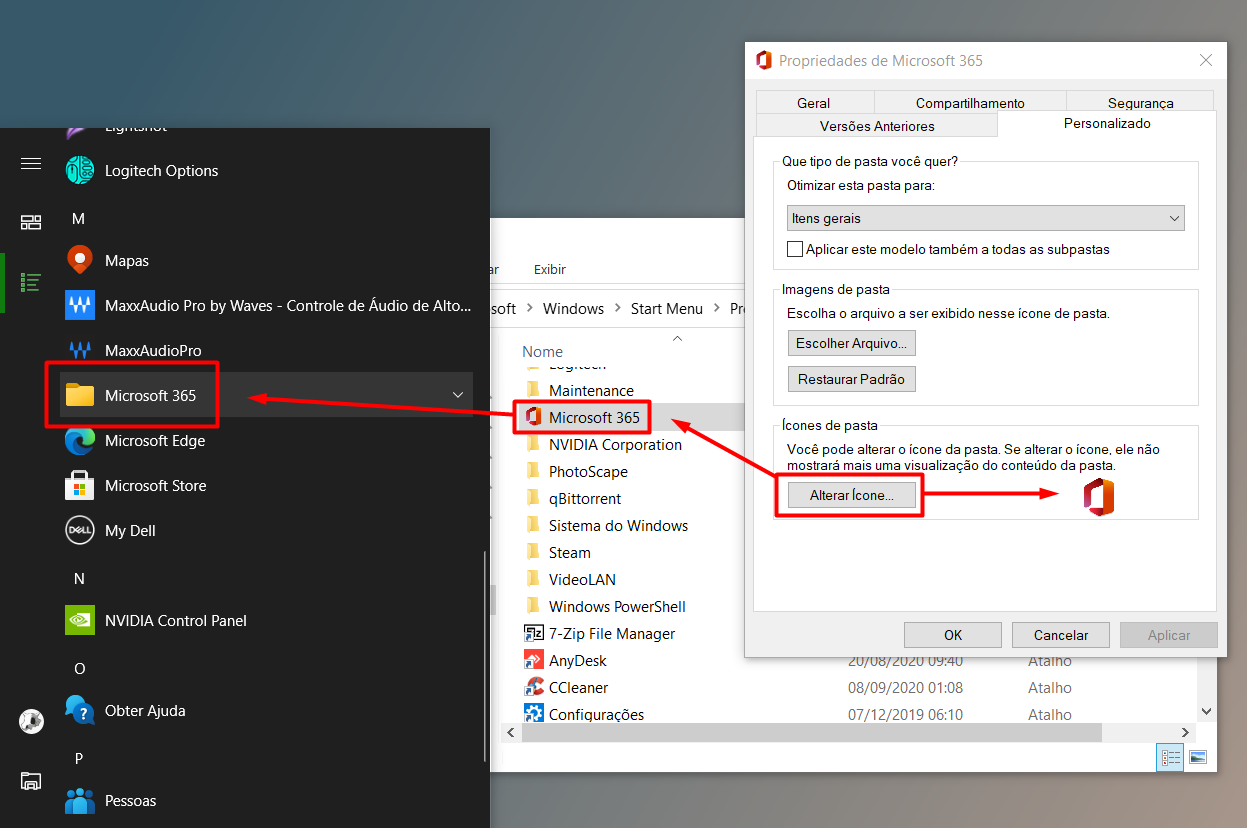Click Aplicar button
This screenshot has height=828, width=1247.
[x=1169, y=635]
